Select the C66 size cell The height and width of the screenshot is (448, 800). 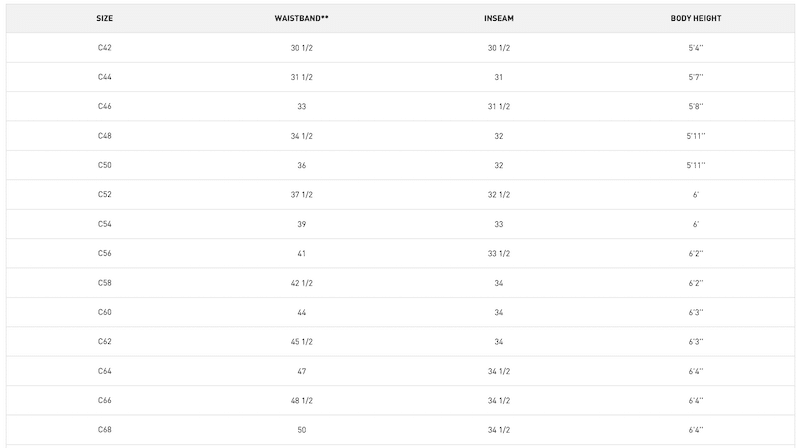(x=105, y=401)
